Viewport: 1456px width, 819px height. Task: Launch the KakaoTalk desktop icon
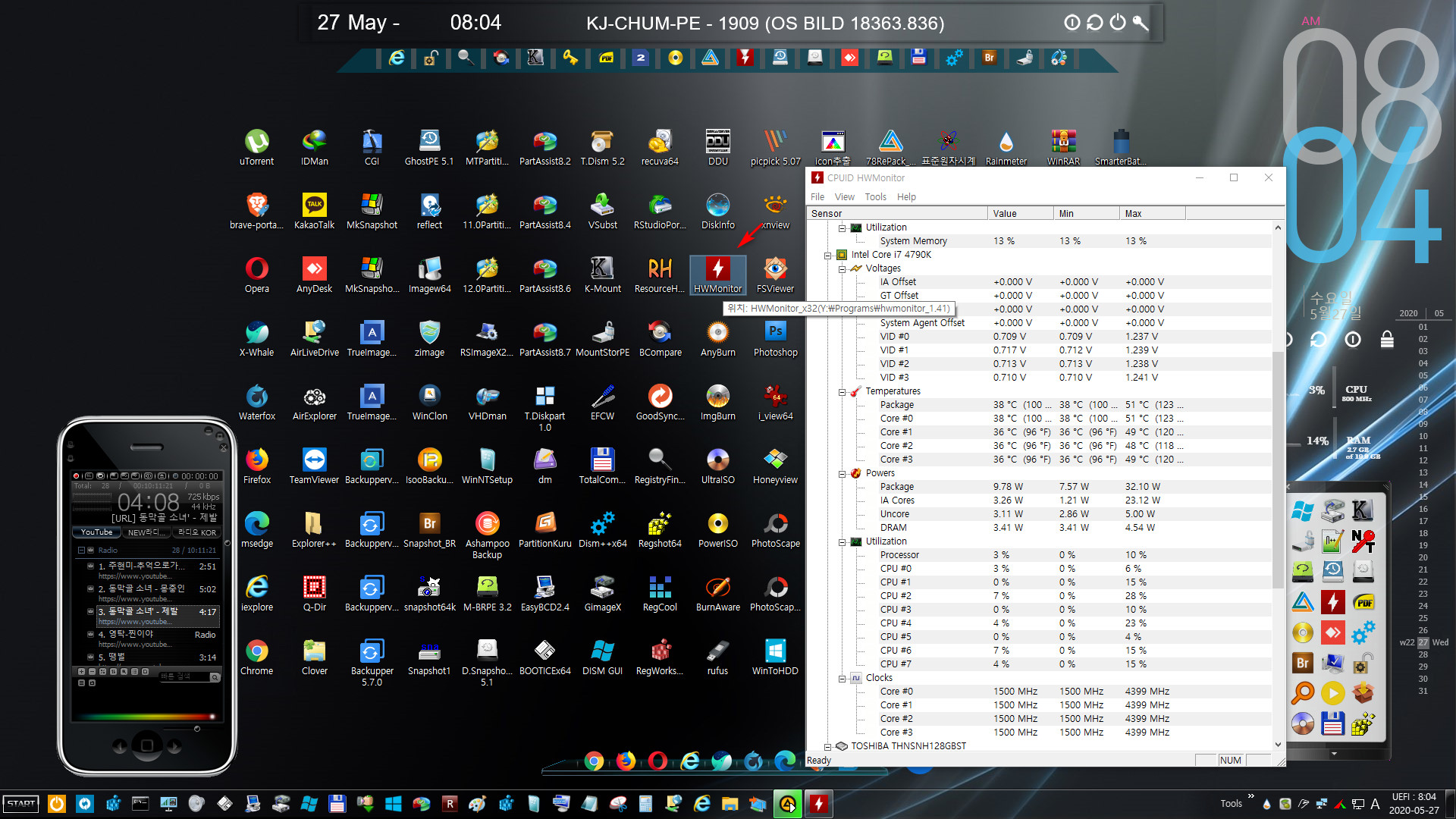[314, 211]
